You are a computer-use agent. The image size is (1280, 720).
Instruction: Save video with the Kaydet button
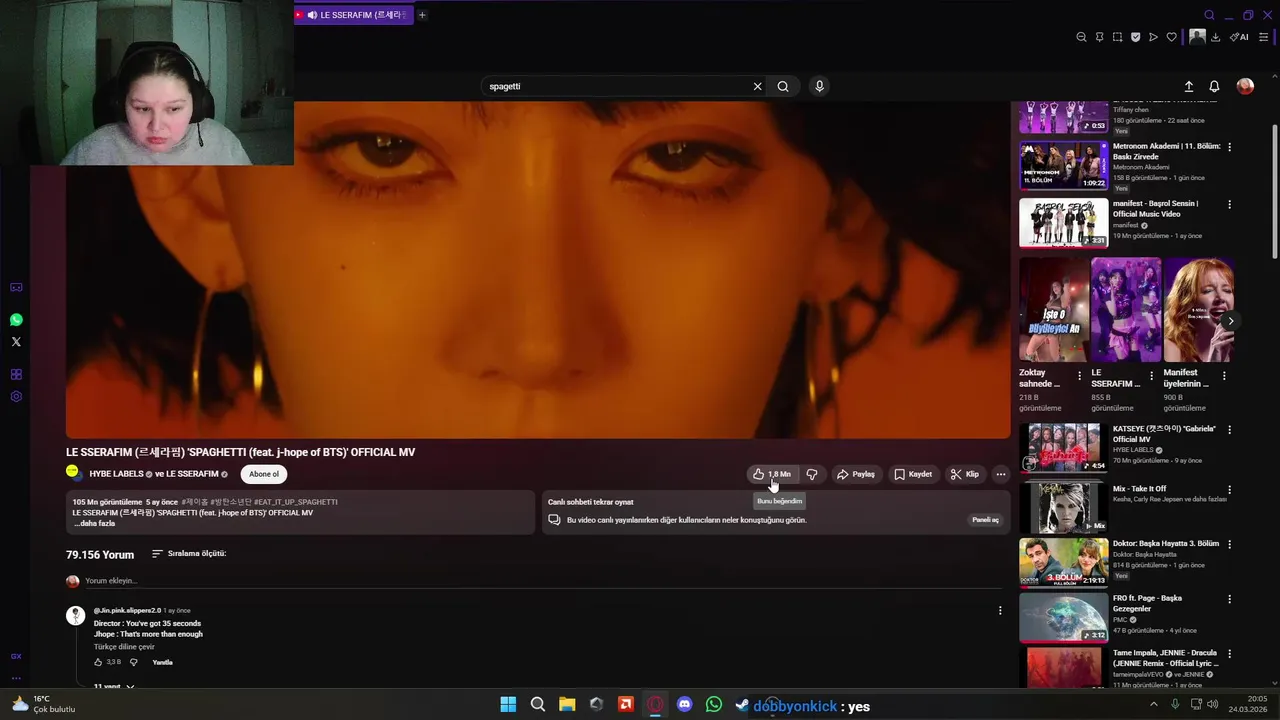pyautogui.click(x=913, y=474)
